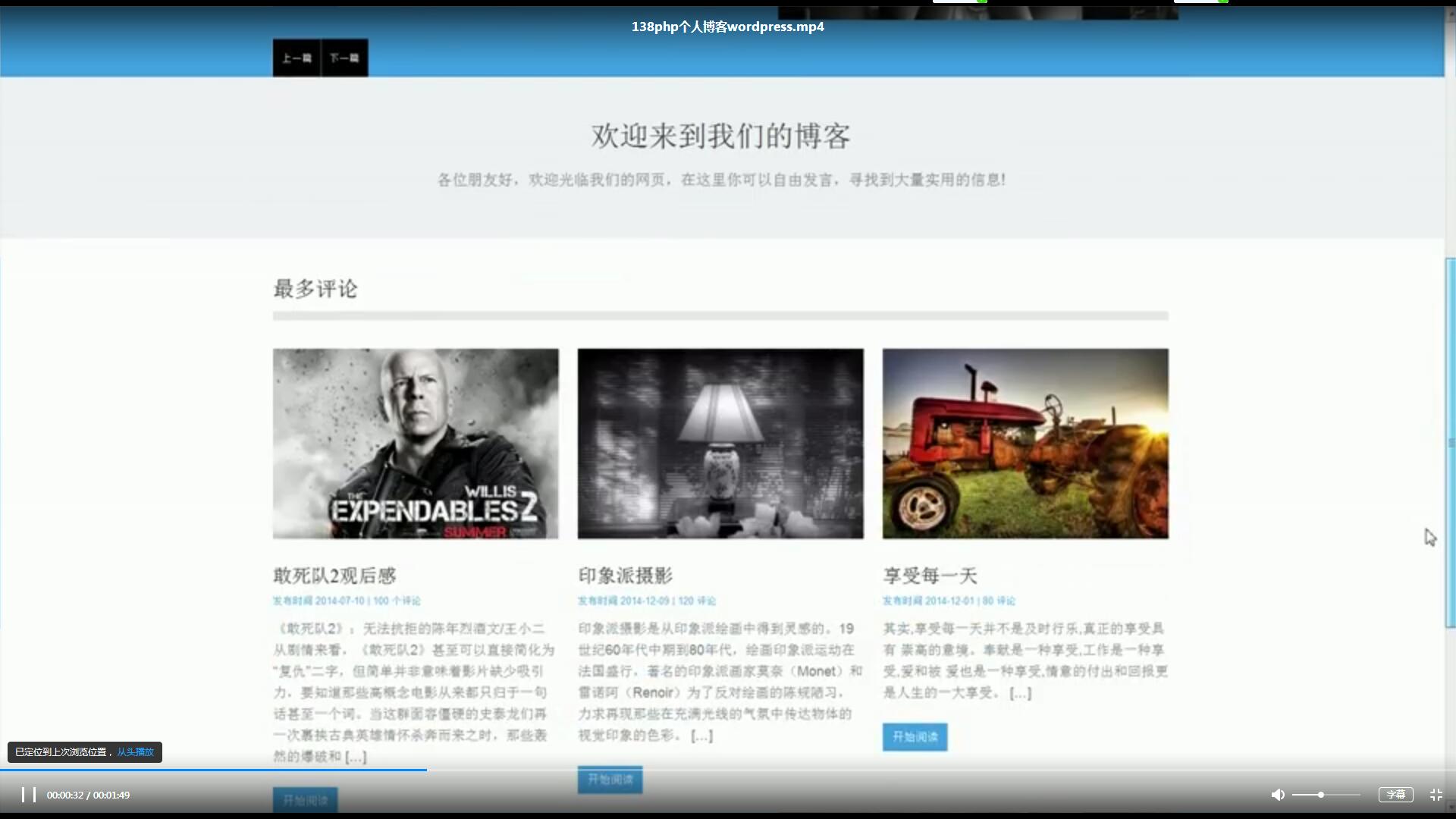Seek along the video progress bar
The width and height of the screenshot is (1456, 819).
728,770
